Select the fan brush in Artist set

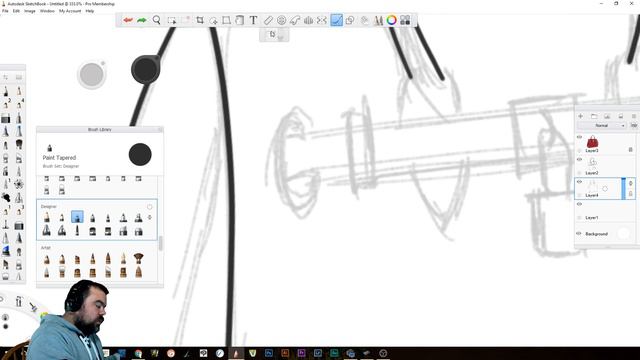tap(138, 258)
